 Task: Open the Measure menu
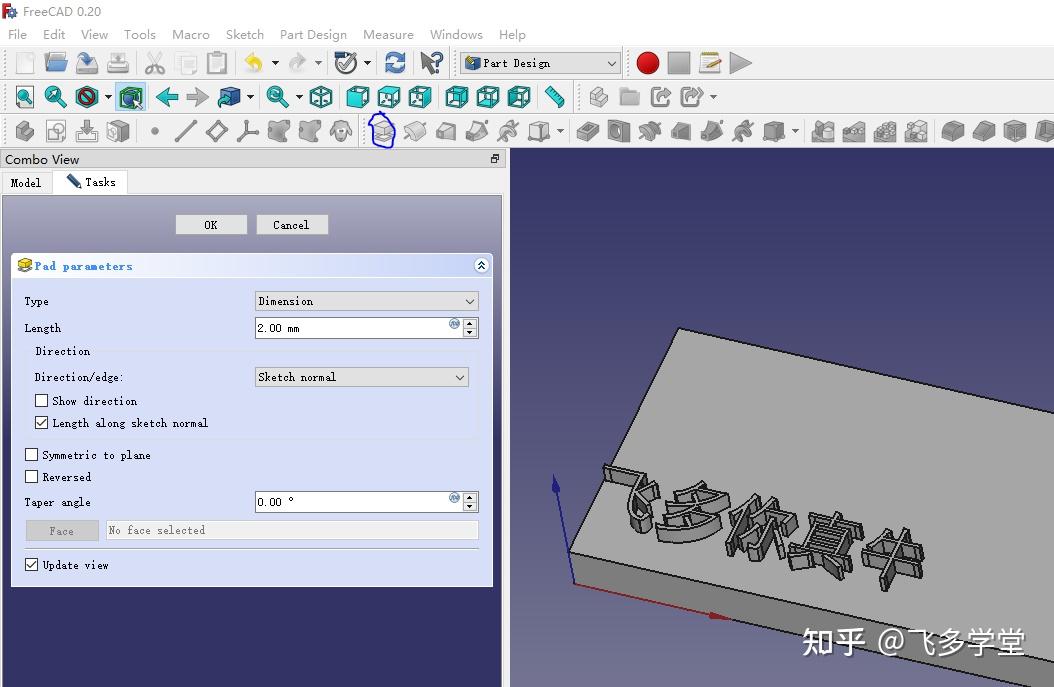pyautogui.click(x=389, y=34)
